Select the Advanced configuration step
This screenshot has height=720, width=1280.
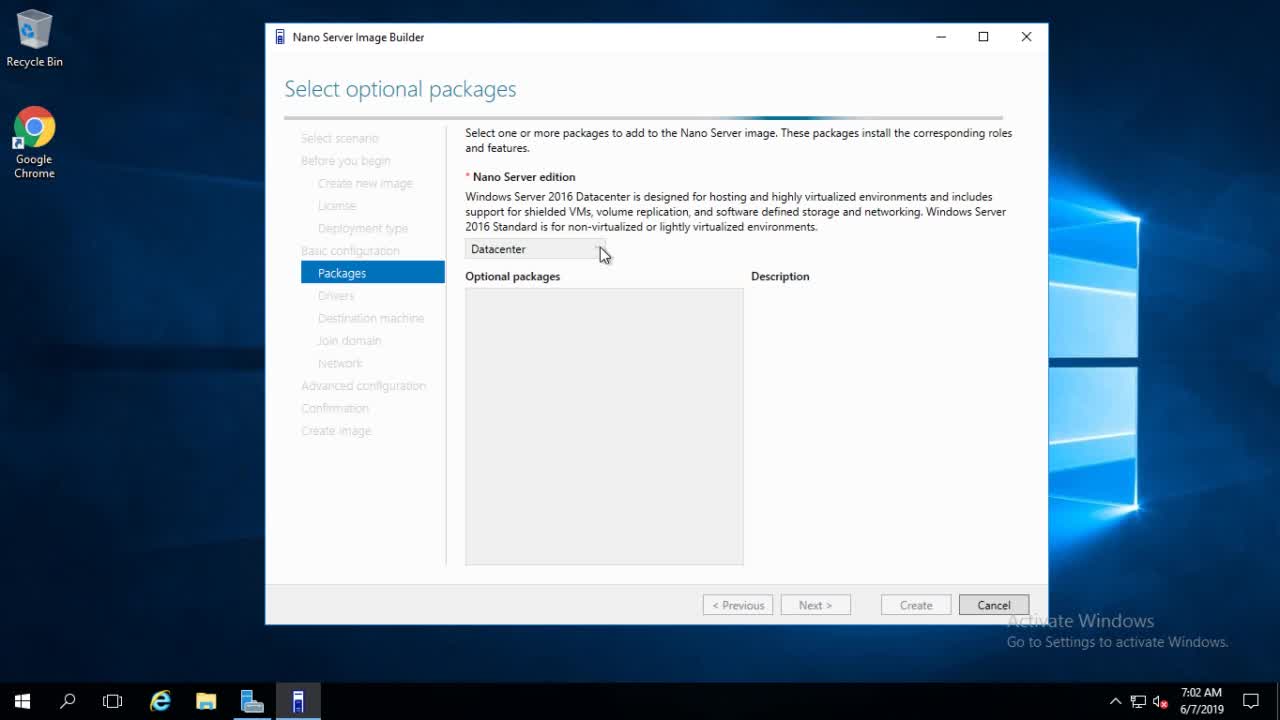[x=363, y=386]
